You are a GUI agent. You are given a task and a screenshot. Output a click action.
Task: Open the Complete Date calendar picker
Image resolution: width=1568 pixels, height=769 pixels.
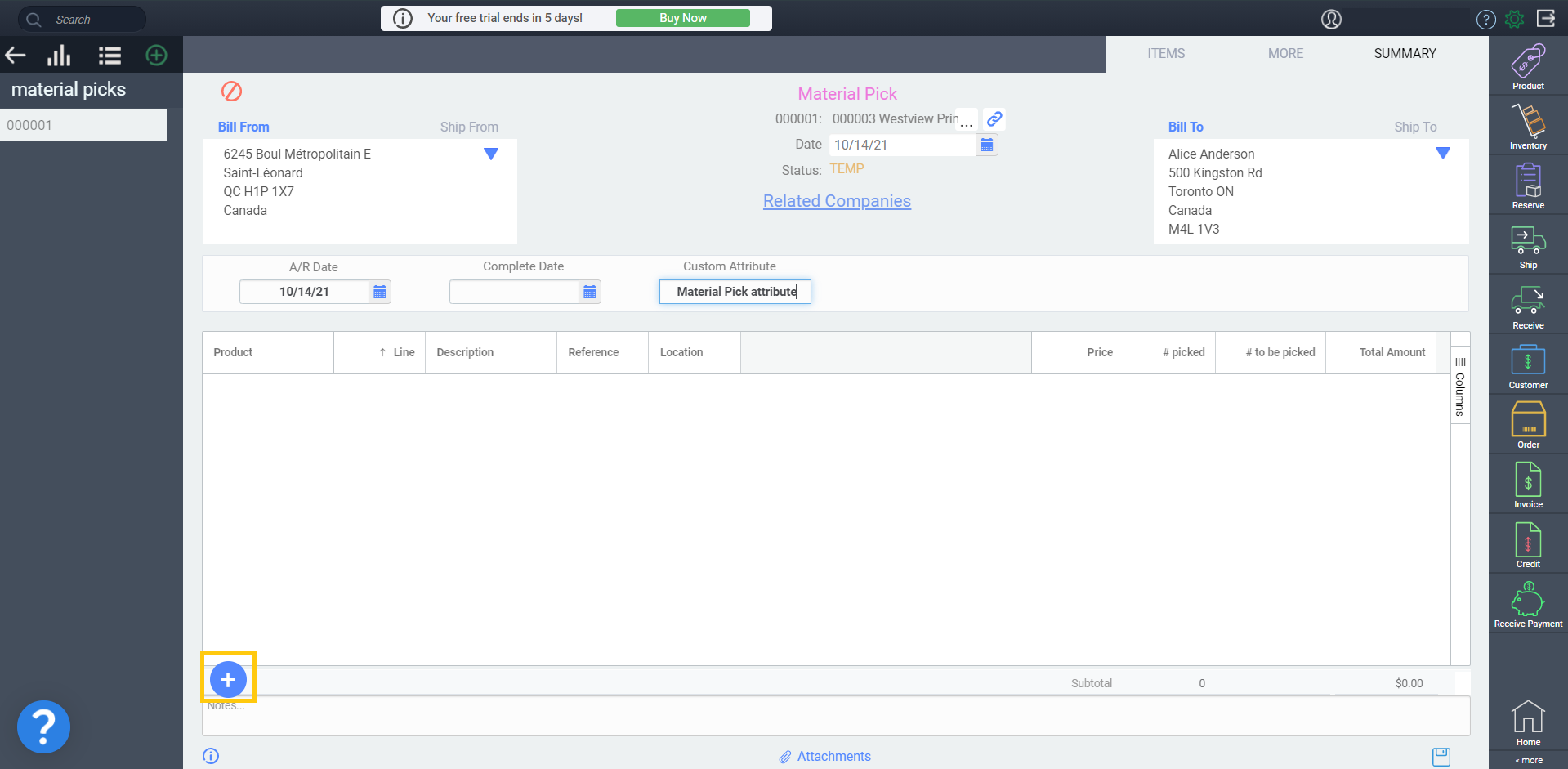tap(590, 292)
